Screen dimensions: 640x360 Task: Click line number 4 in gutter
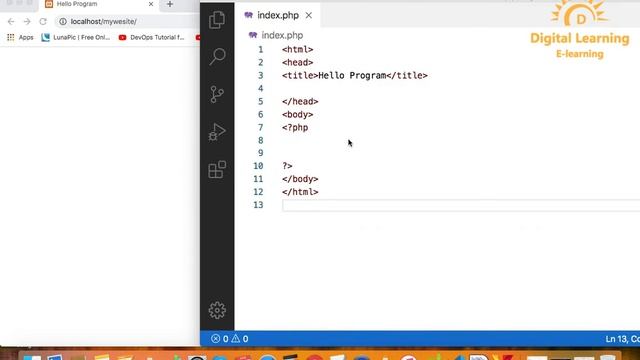click(x=260, y=89)
